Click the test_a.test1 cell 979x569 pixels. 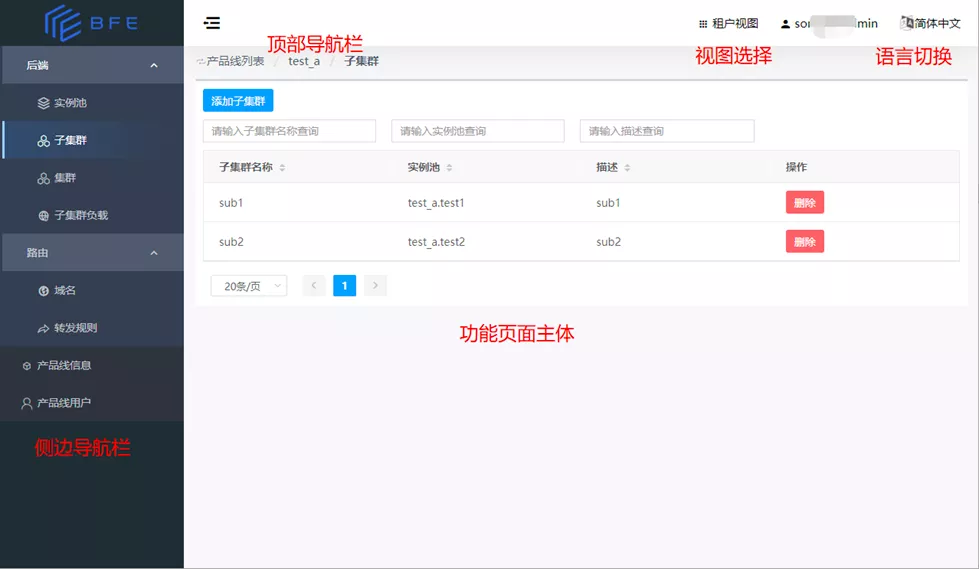436,203
